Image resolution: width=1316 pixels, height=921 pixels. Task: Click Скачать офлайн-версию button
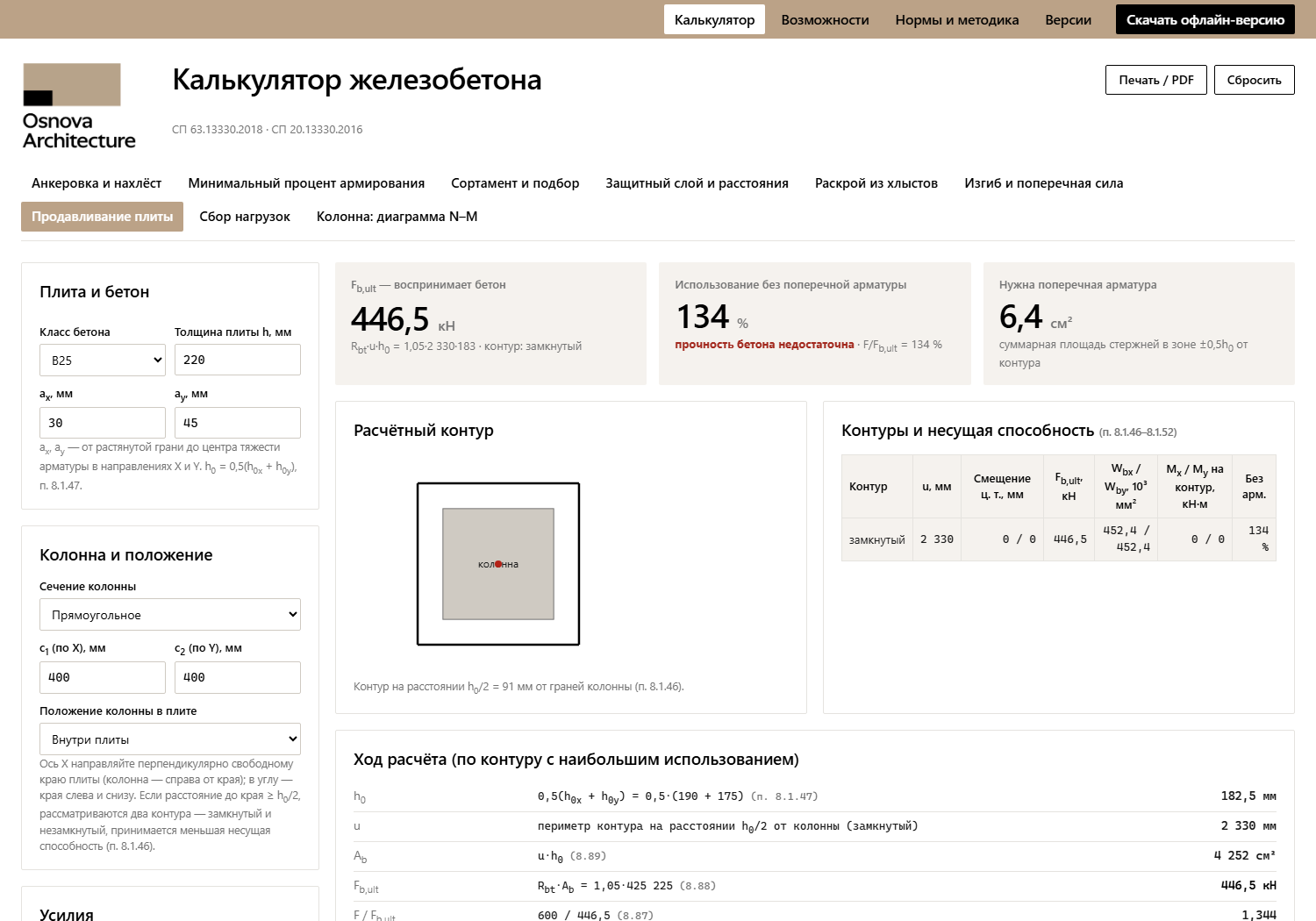click(1205, 19)
